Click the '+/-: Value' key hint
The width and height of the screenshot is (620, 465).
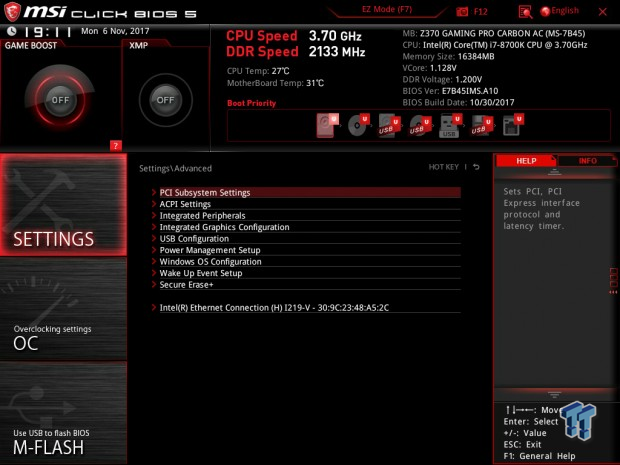pyautogui.click(x=525, y=433)
